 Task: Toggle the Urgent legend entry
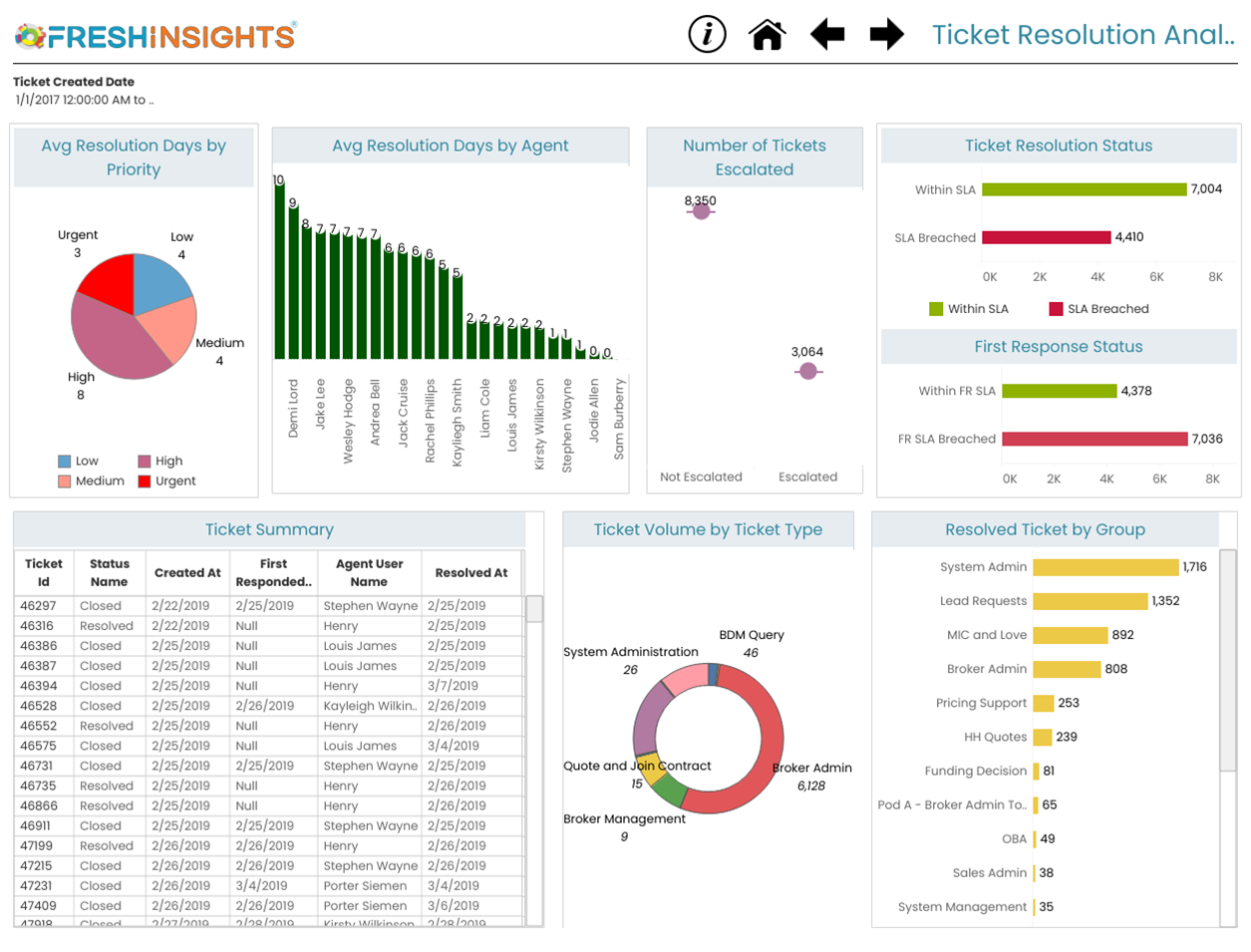click(x=165, y=481)
